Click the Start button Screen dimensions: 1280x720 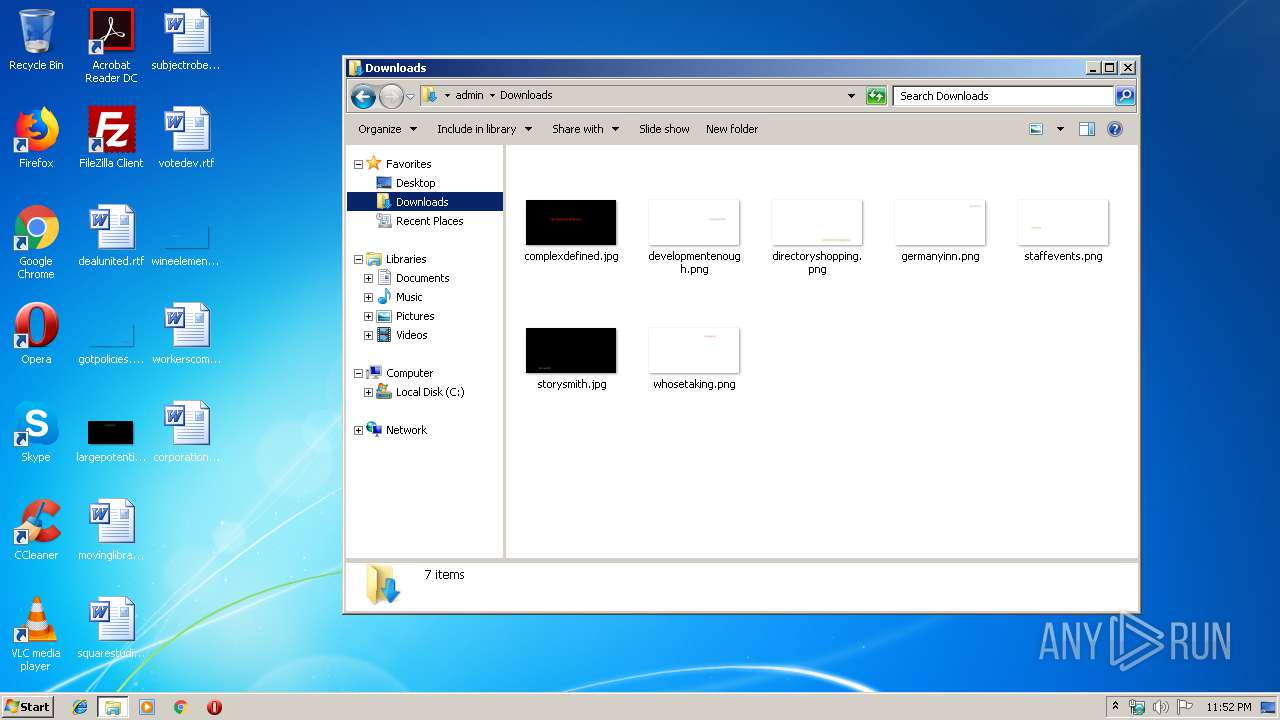click(x=28, y=707)
